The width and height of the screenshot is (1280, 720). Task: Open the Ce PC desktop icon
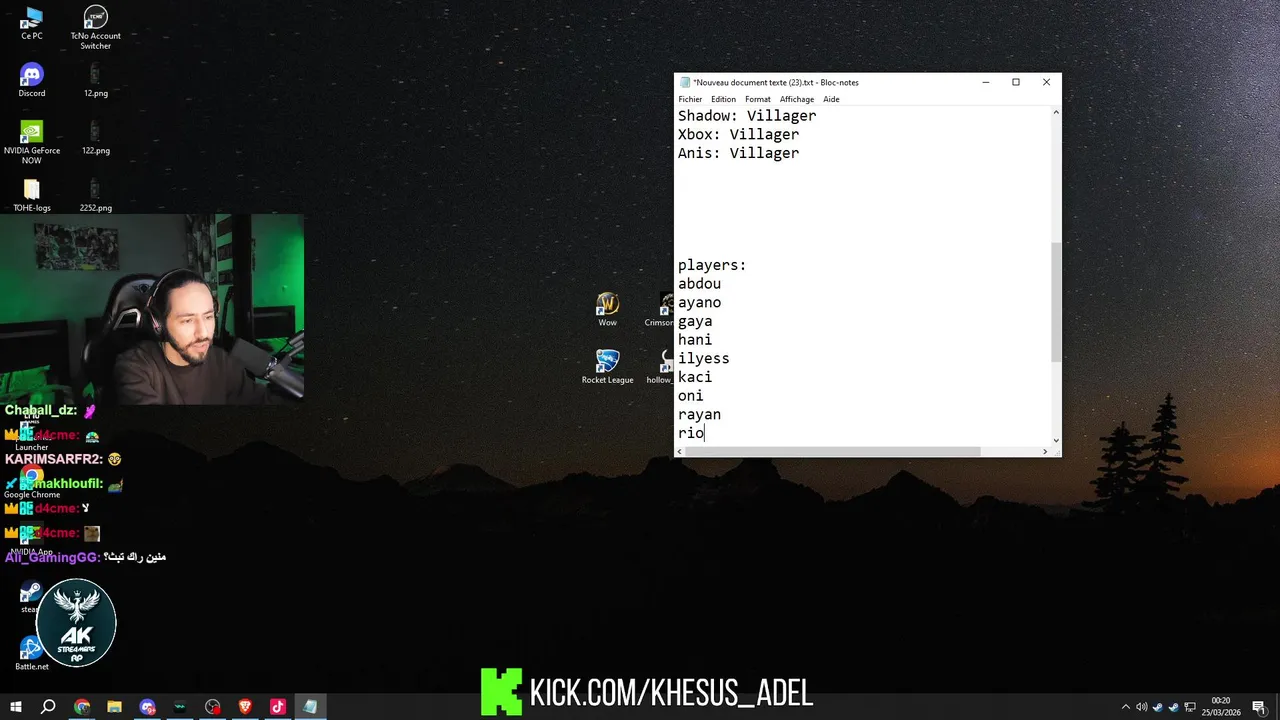[x=31, y=23]
